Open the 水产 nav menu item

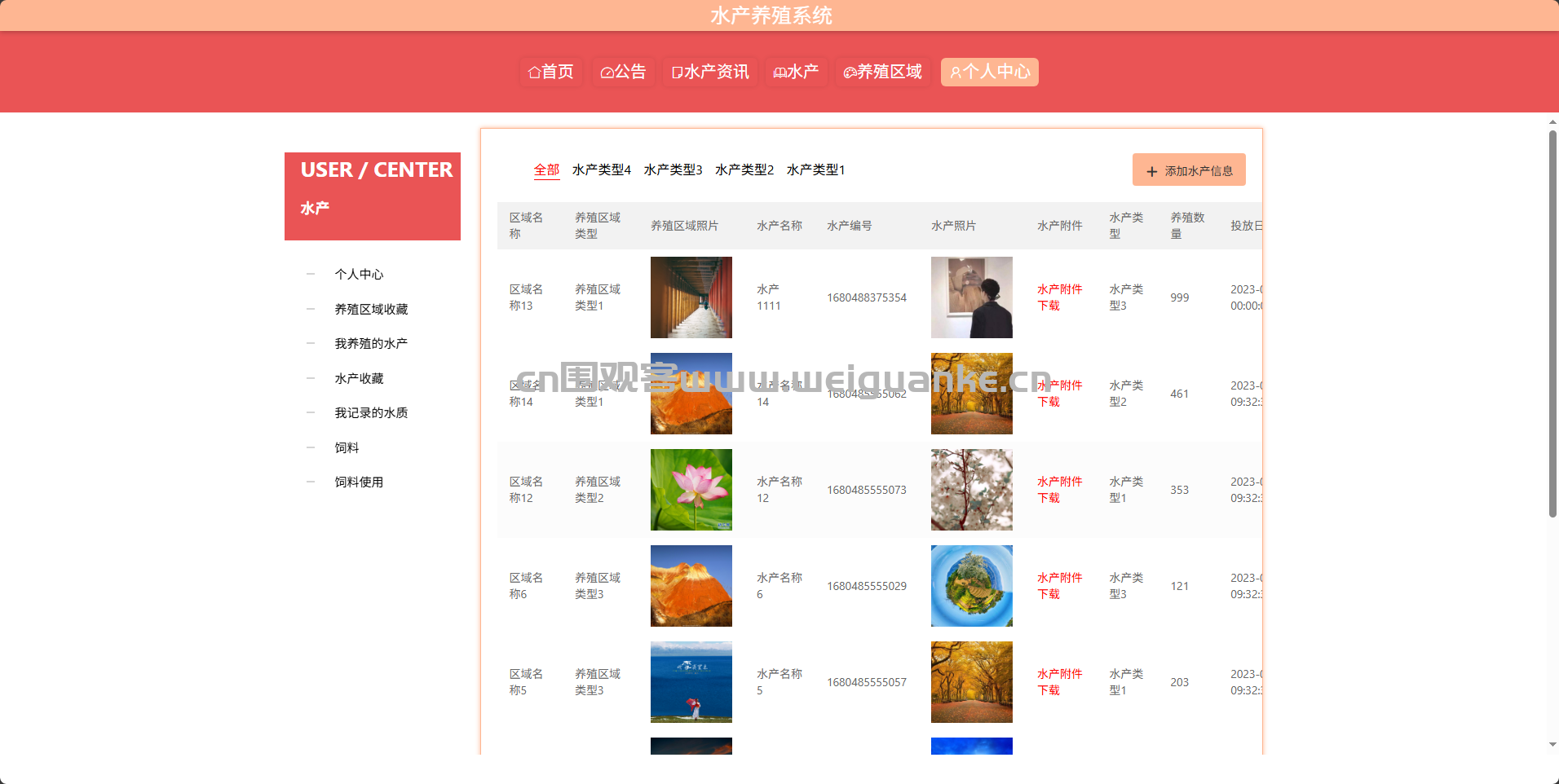796,72
